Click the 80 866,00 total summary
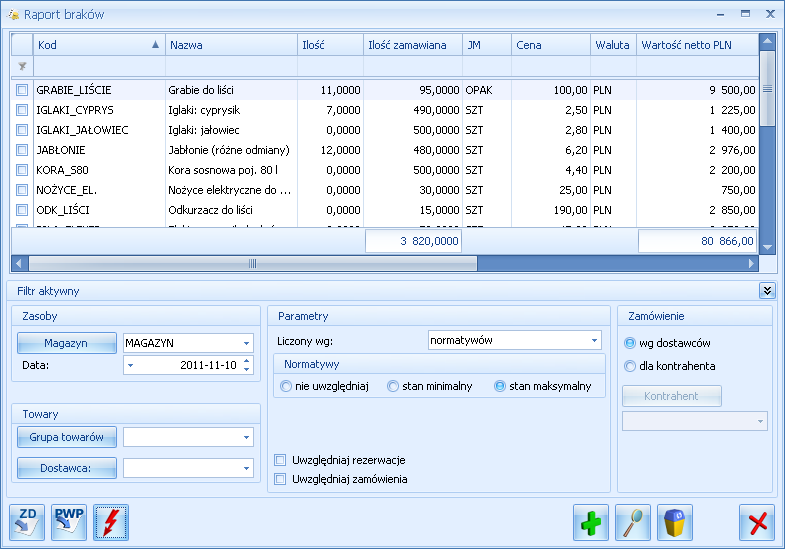Viewport: 785px width, 549px height. 697,241
